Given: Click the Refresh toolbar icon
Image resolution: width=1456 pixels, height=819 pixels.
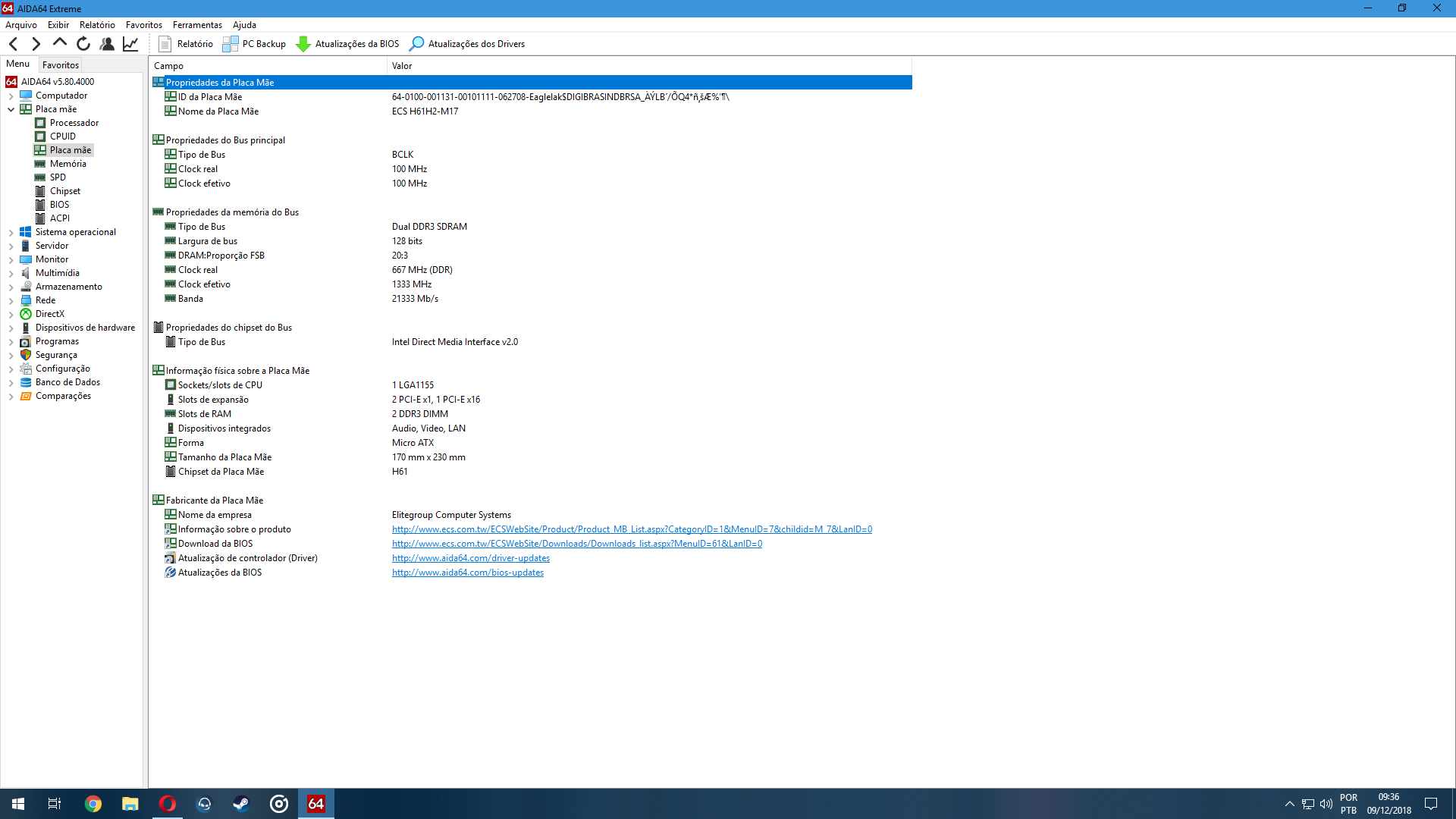Looking at the screenshot, I should [x=83, y=44].
